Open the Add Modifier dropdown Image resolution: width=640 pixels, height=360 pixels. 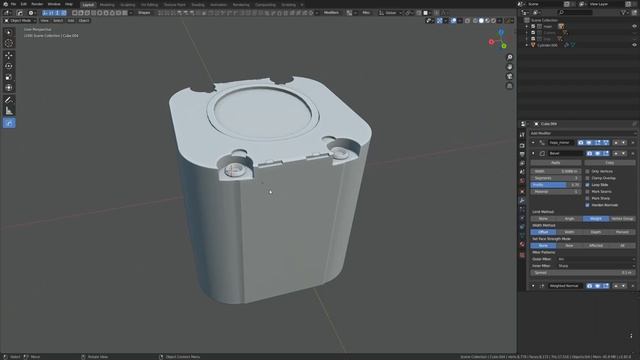click(582, 133)
